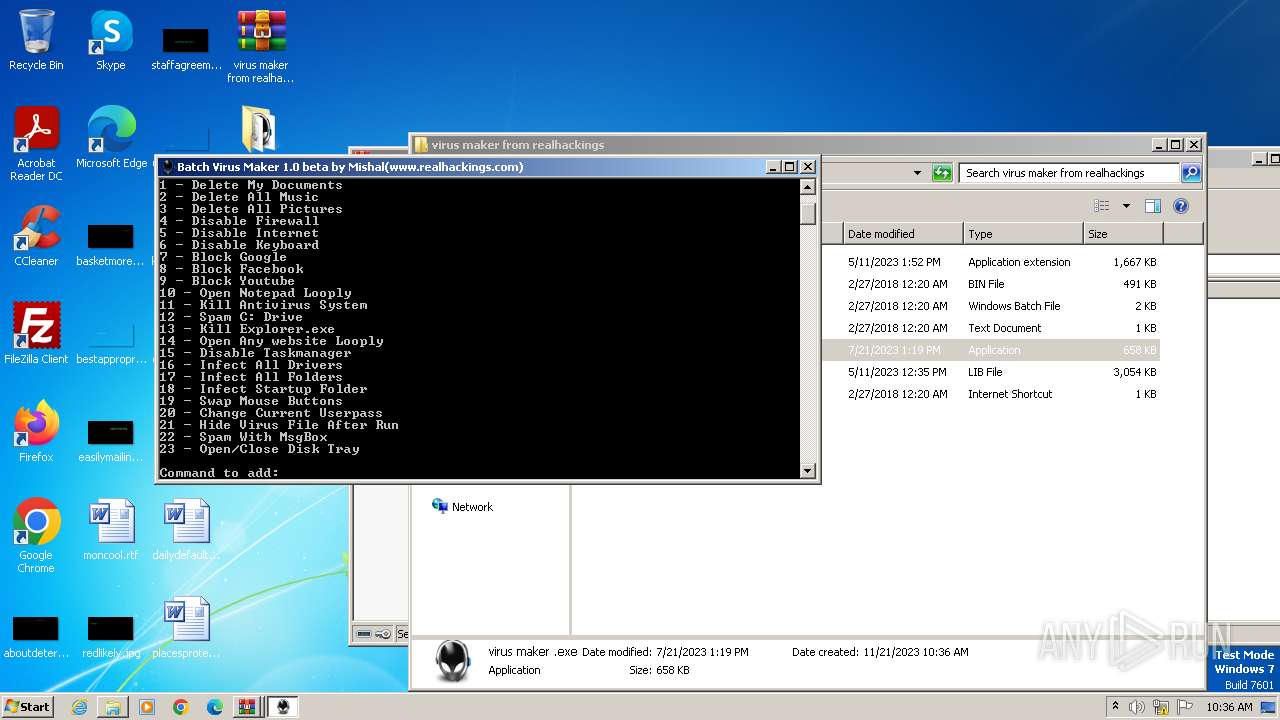Select redlikely.jpg desktop file
This screenshot has width=1280, height=720.
pyautogui.click(x=110, y=637)
